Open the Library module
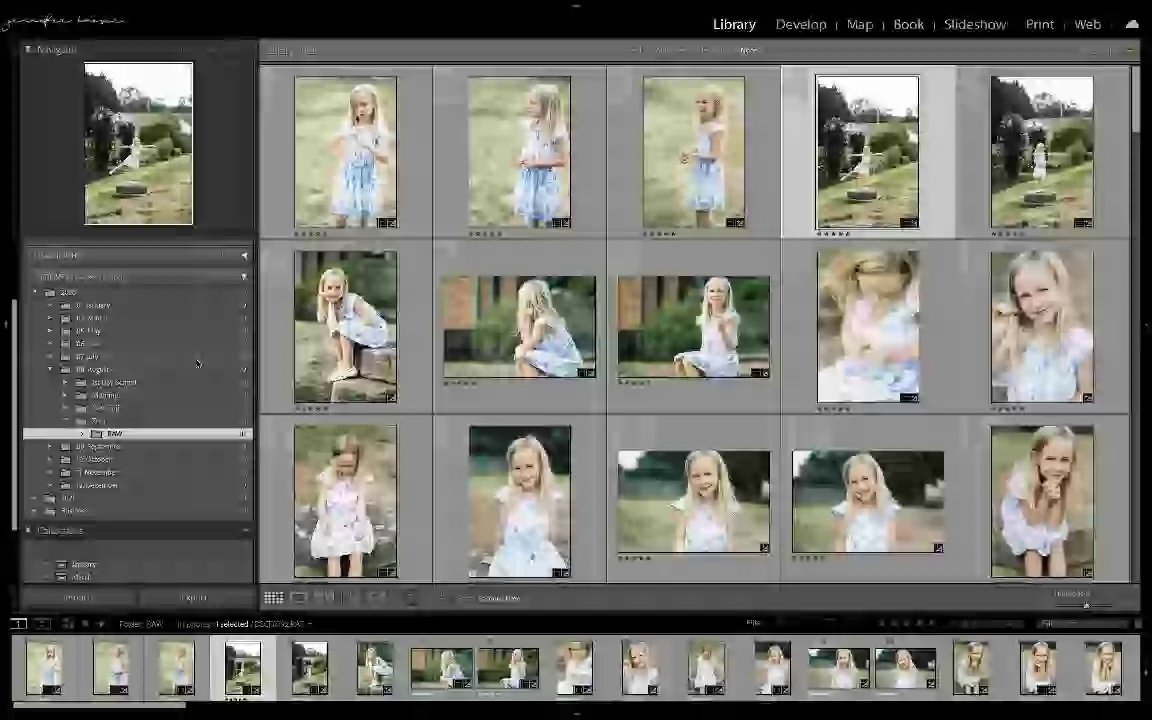This screenshot has height=720, width=1152. coord(734,24)
